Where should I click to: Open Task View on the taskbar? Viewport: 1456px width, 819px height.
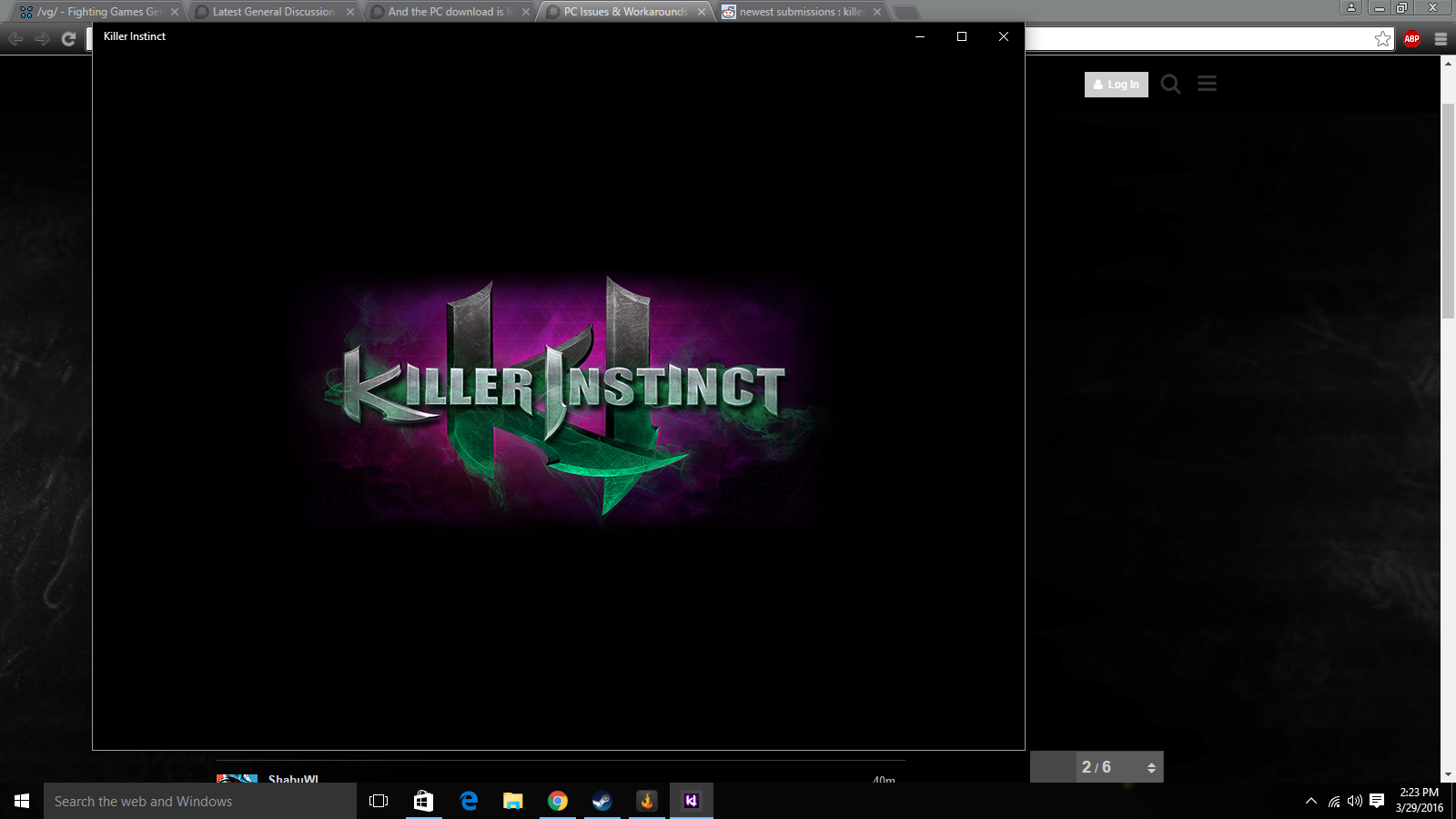[x=379, y=801]
